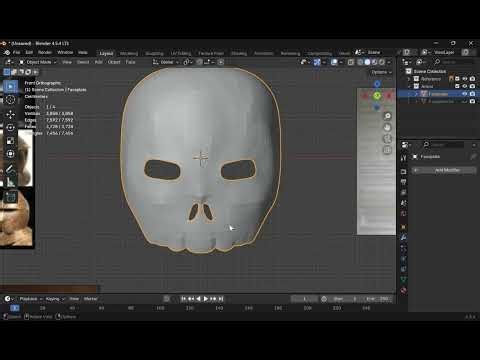This screenshot has height=360, width=480.
Task: Open the viewport Object menu
Action: click(114, 62)
